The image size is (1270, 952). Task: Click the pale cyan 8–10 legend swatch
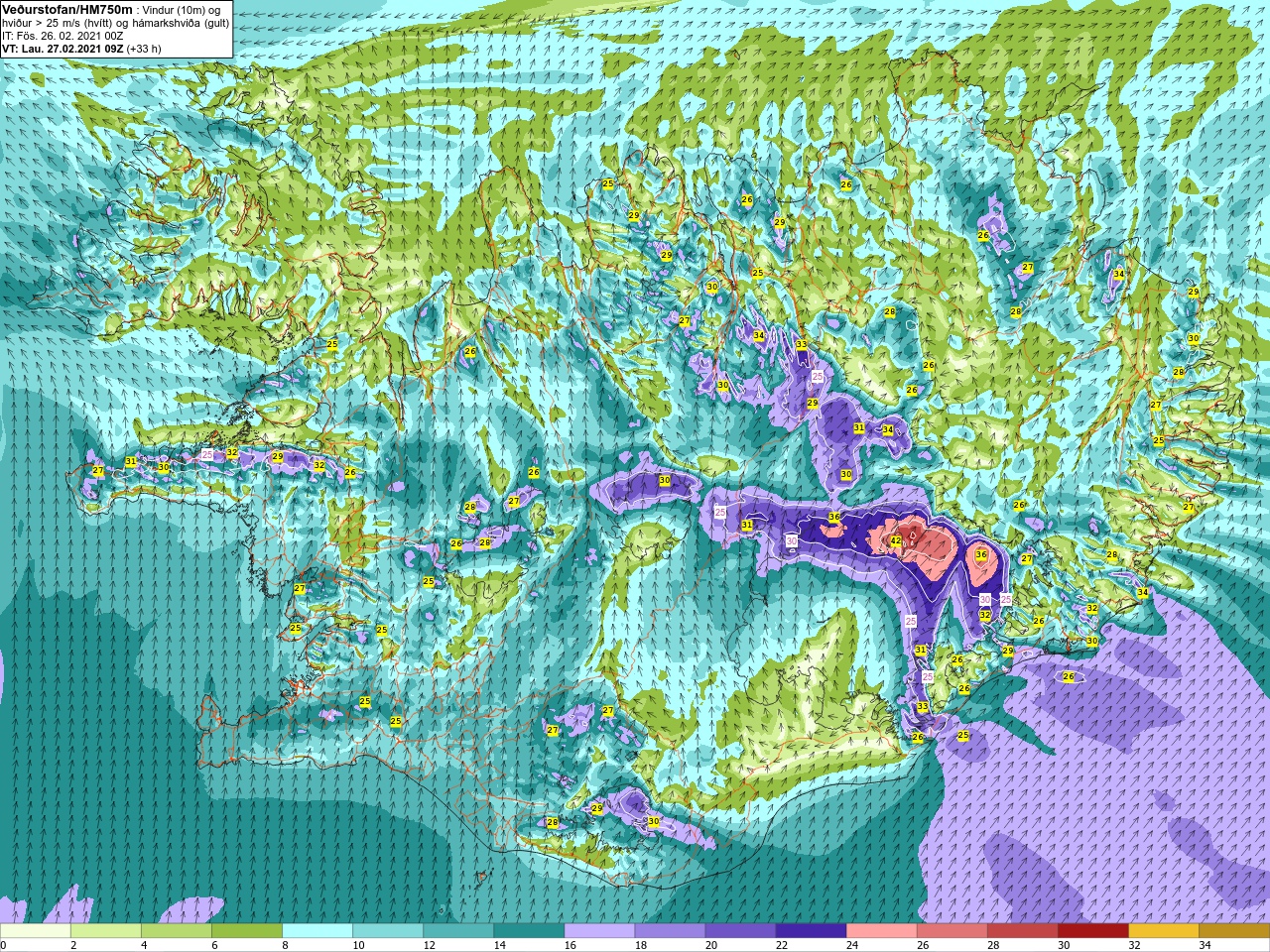point(317,931)
